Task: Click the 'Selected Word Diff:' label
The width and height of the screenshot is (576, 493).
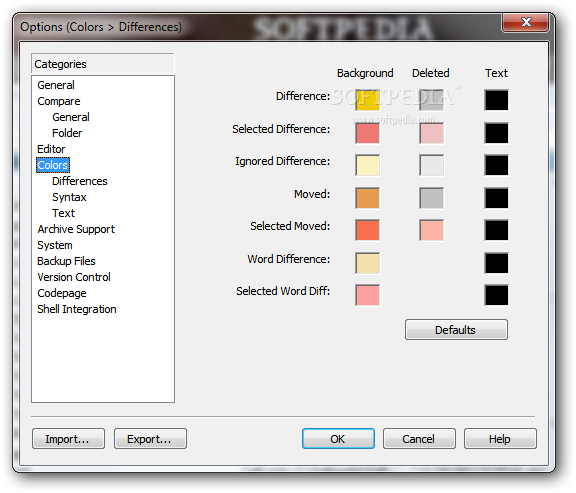Action: coord(283,291)
